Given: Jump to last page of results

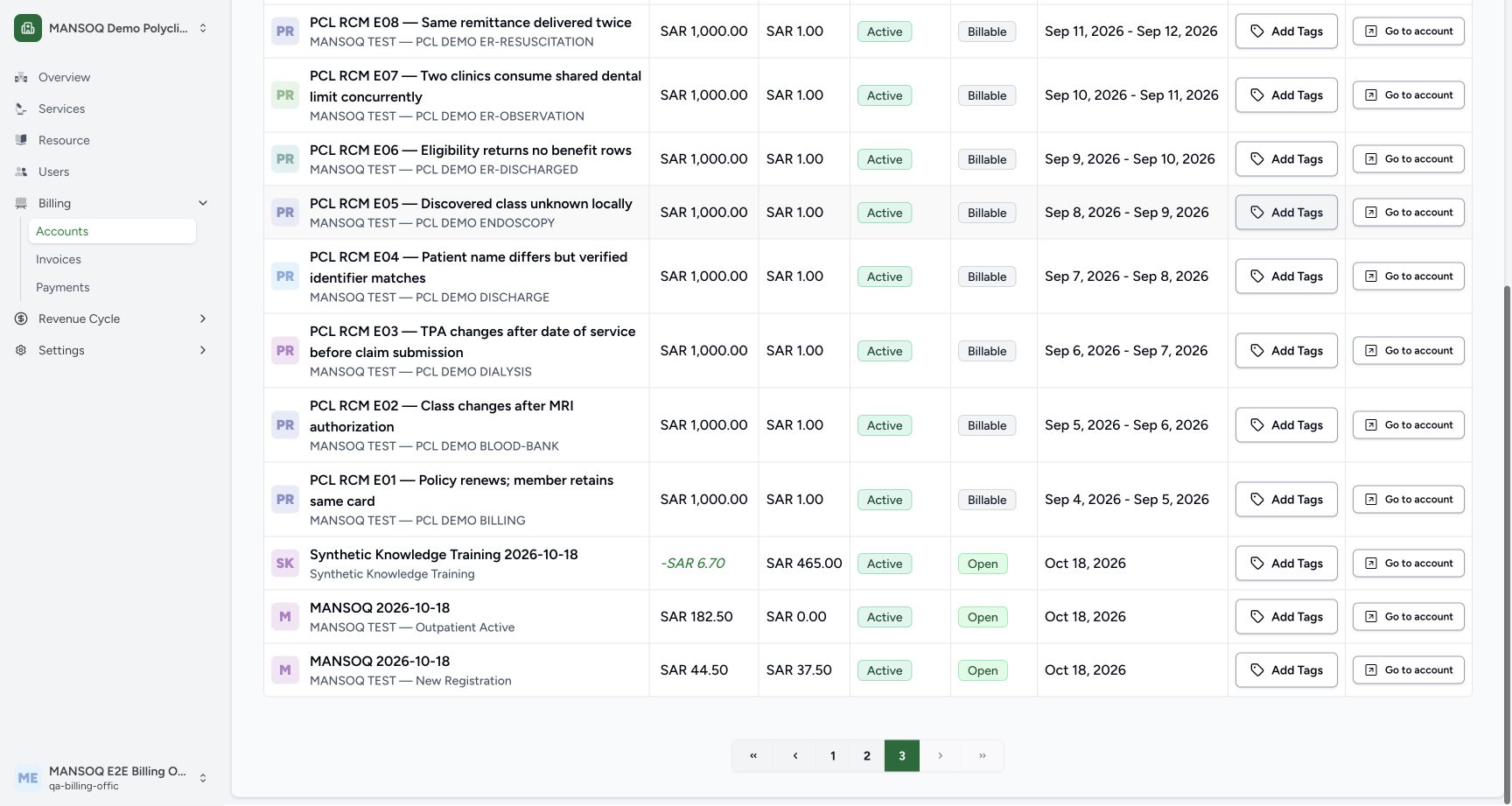Looking at the screenshot, I should [x=983, y=756].
